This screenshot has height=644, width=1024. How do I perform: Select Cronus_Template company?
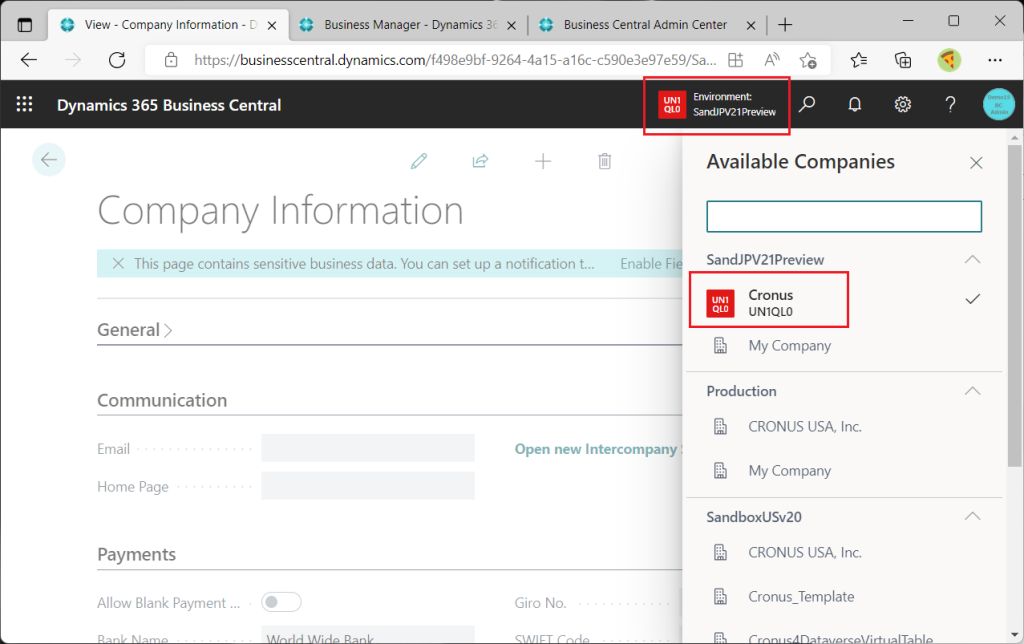point(801,596)
